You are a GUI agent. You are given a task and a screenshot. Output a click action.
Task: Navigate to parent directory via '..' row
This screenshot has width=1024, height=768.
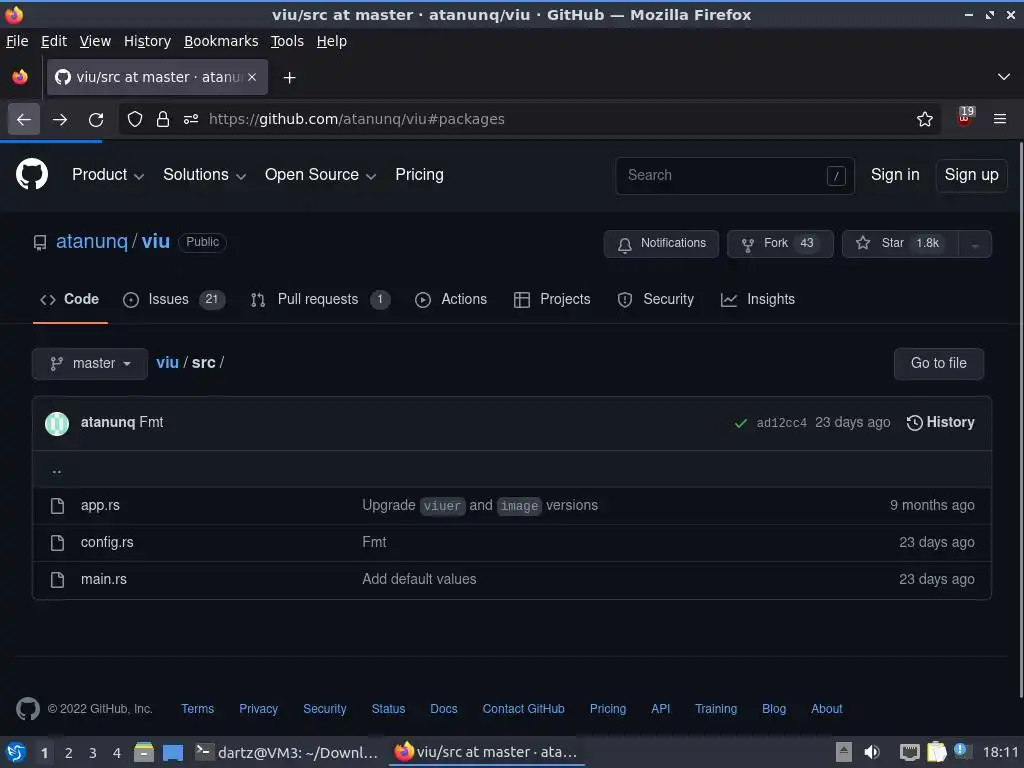tap(511, 470)
